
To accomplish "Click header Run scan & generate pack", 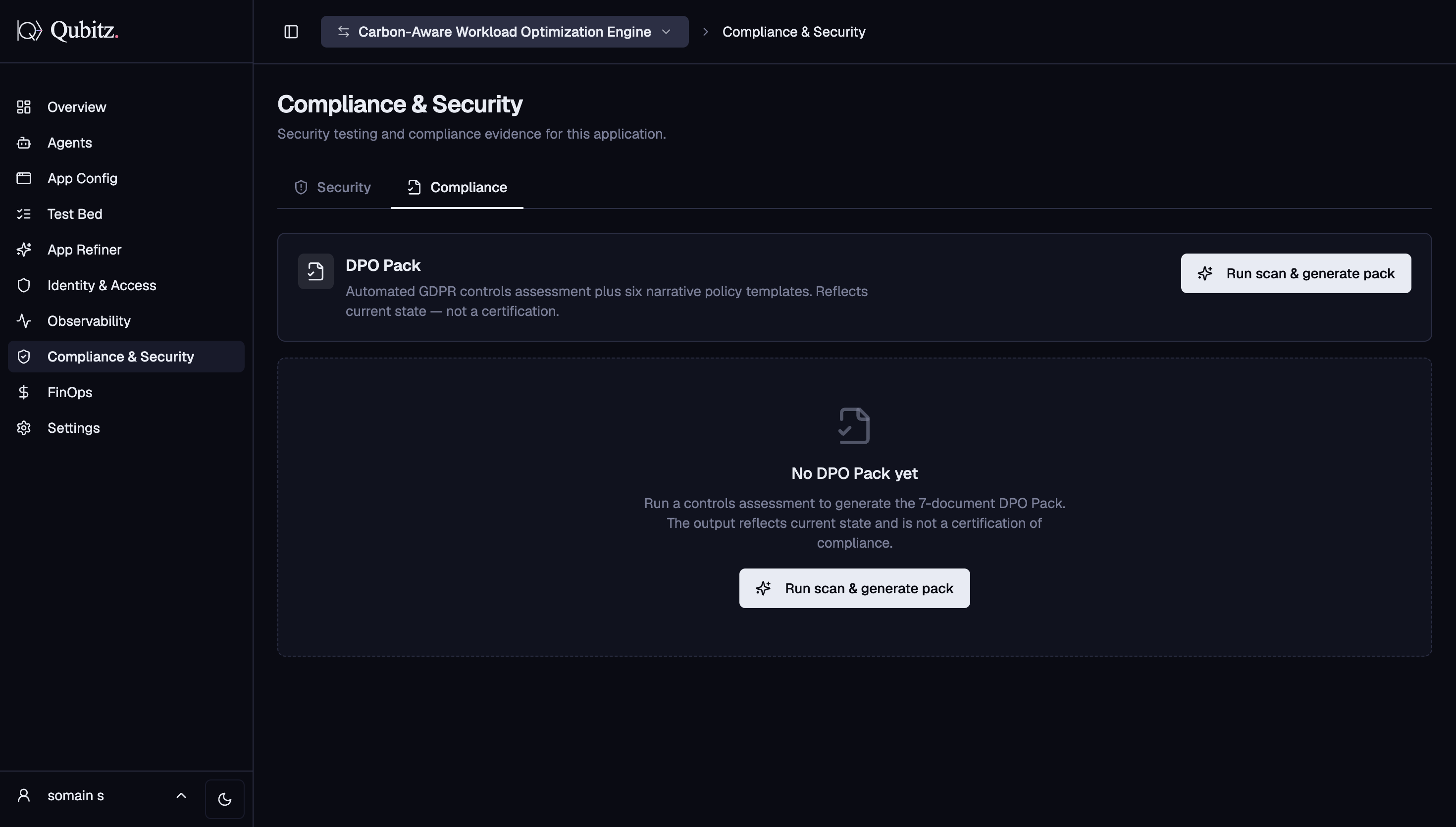I will 1296,273.
